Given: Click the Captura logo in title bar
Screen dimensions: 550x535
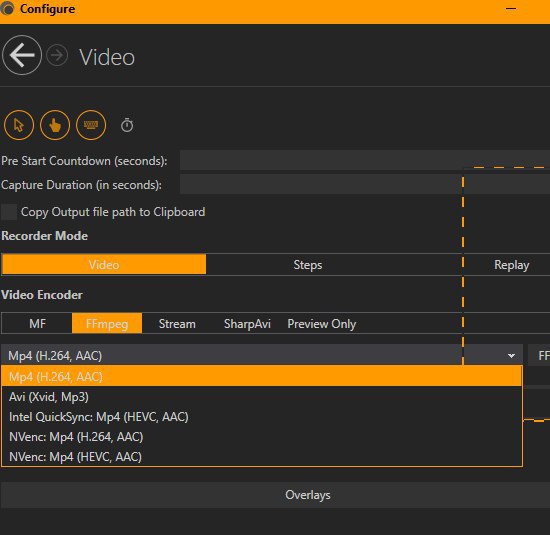Looking at the screenshot, I should coord(7,8).
